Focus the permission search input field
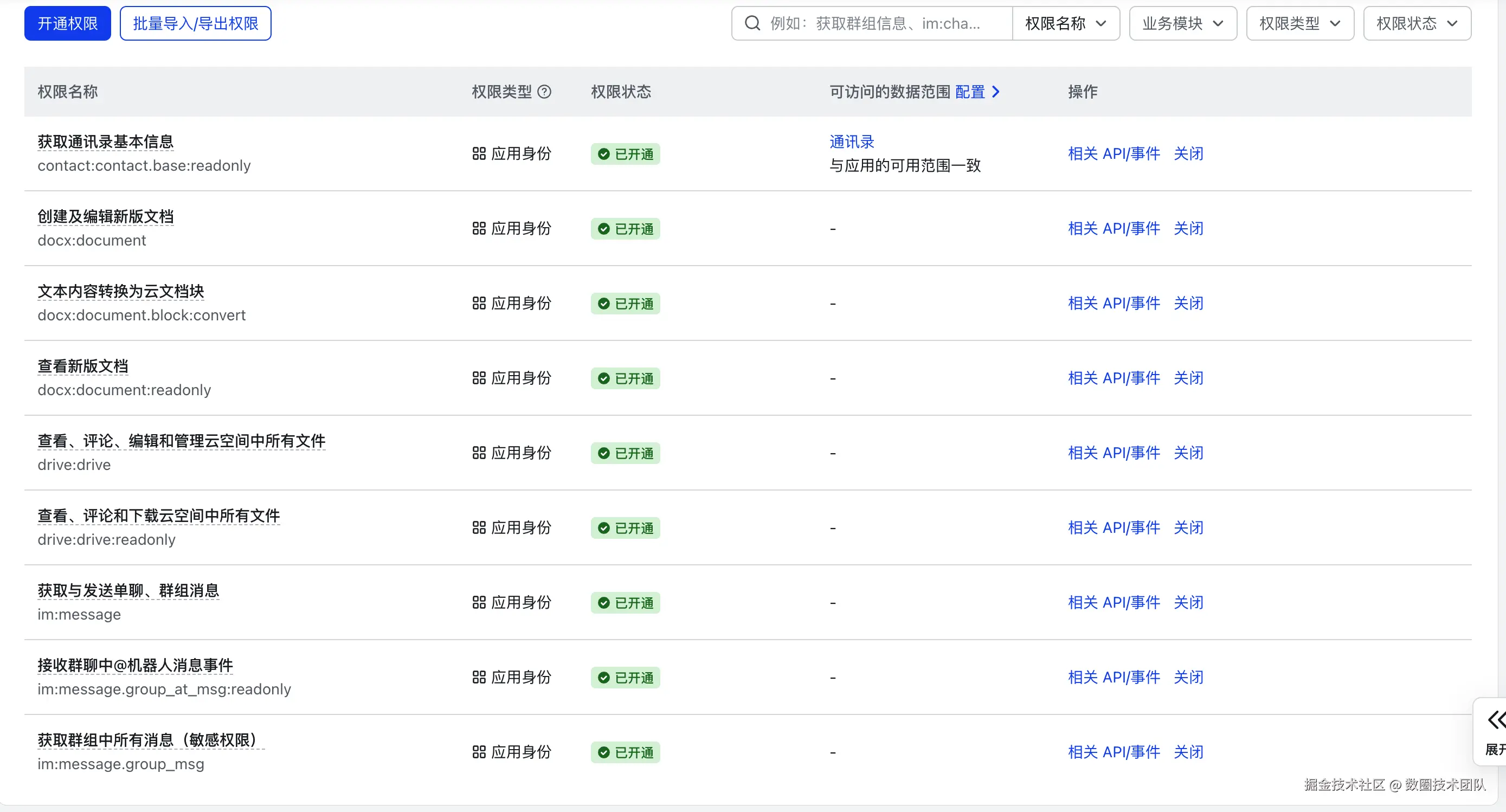Screen dimensions: 1506x812 877,23
